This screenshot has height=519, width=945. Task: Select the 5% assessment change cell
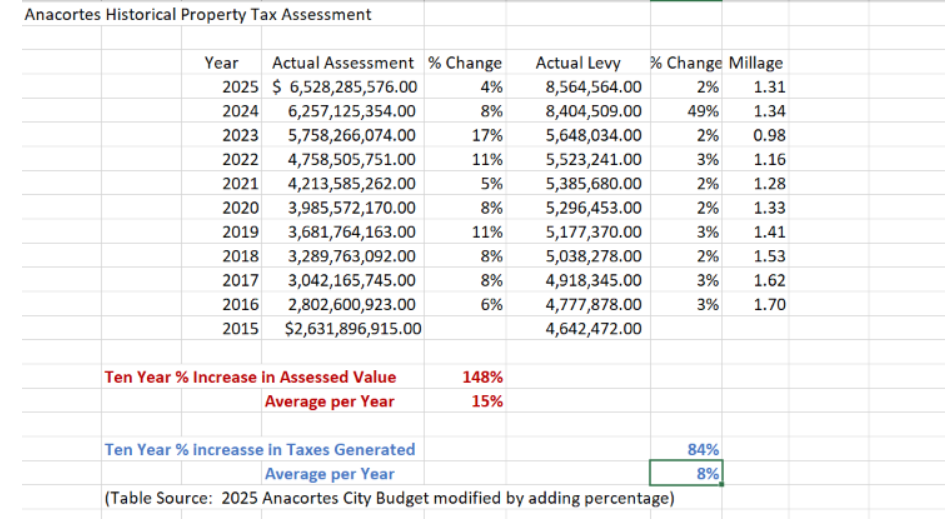click(491, 183)
